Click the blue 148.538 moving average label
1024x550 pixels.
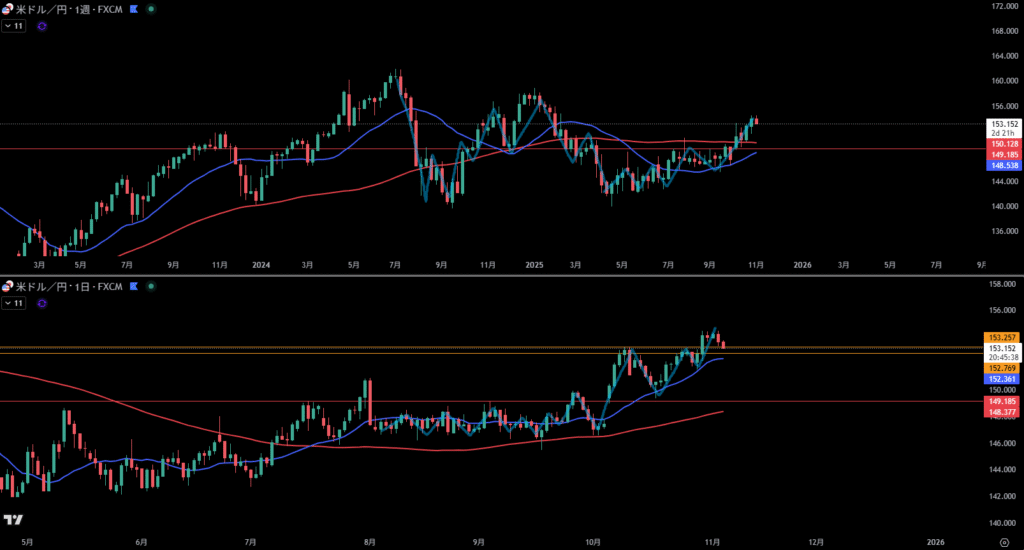(x=1004, y=165)
